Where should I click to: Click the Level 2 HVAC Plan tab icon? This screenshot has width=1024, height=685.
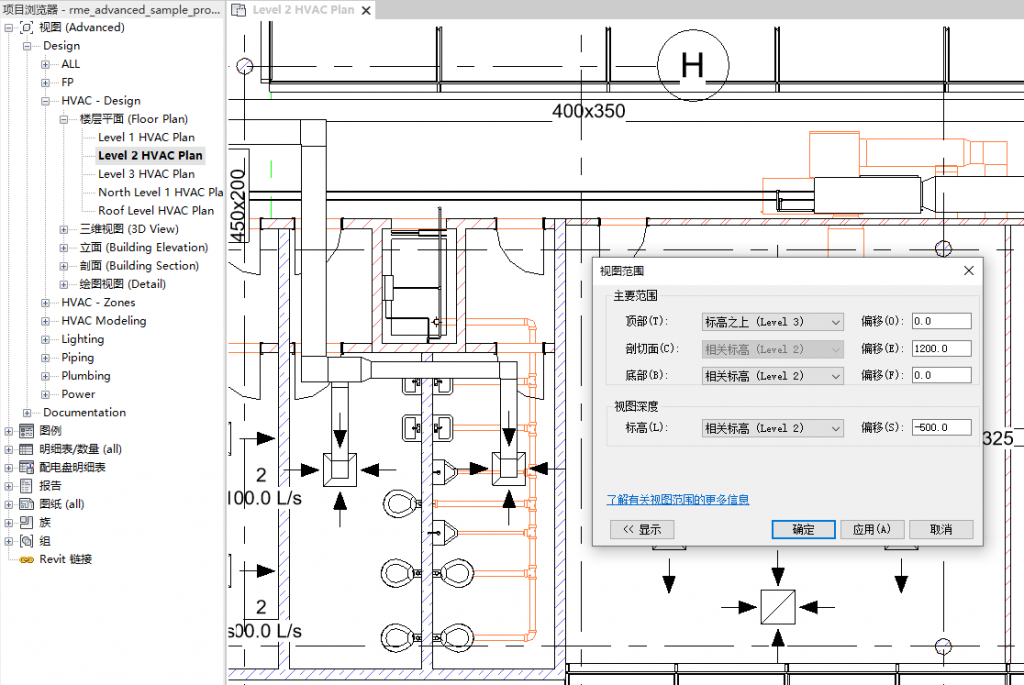tap(239, 10)
